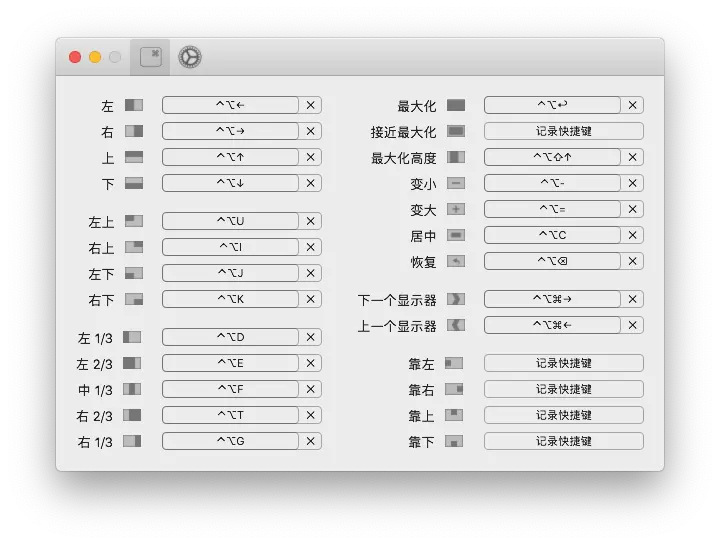Select the keyboard shortcuts tab in toolbar
Viewport: 720px width, 545px height.
(x=150, y=57)
